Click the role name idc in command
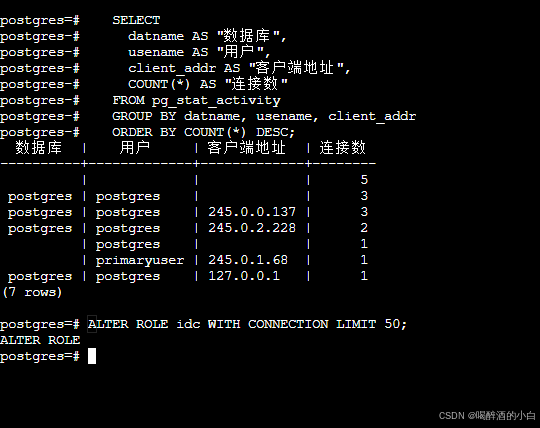Viewport: 540px width, 428px height. [188, 324]
